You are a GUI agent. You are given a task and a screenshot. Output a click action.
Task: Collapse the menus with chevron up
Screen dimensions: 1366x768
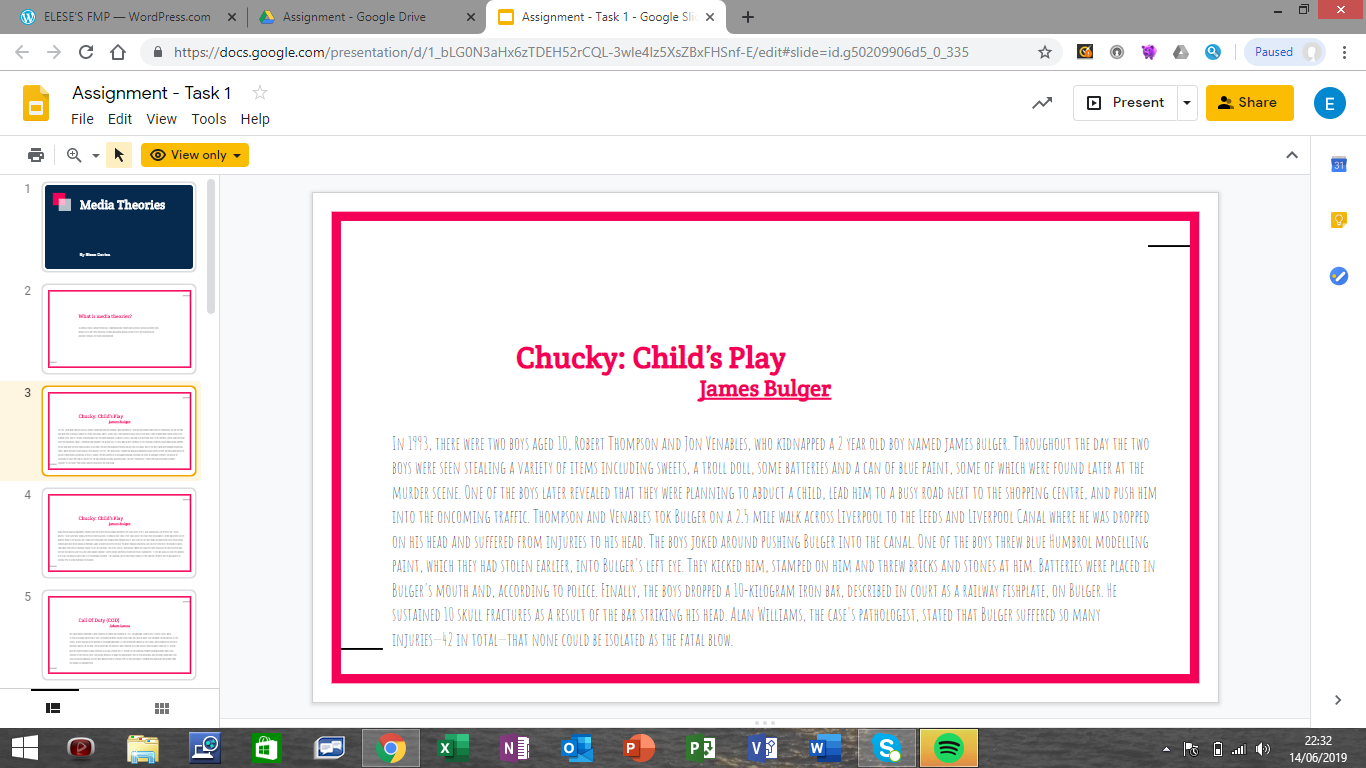1292,155
